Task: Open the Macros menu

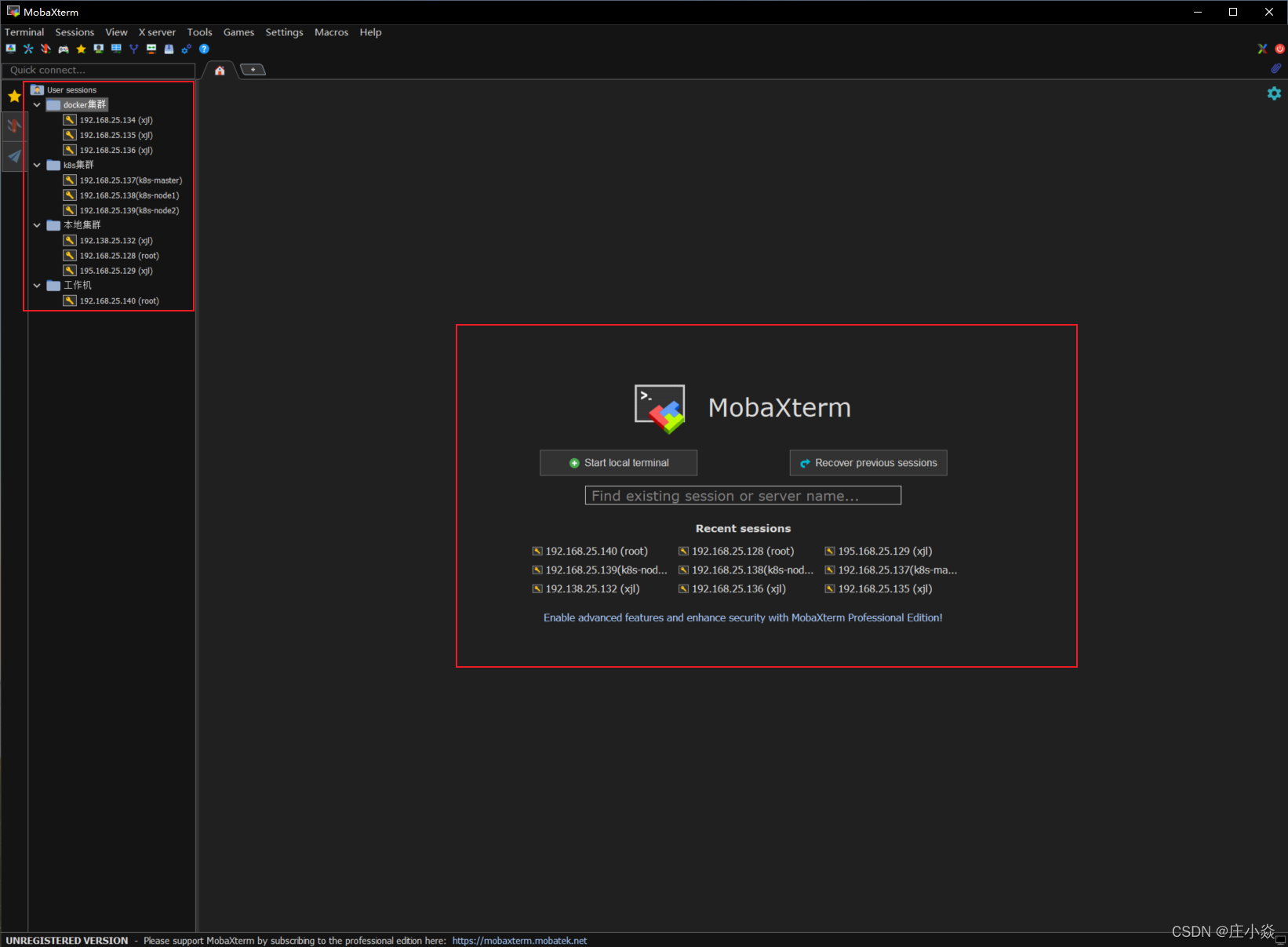Action: tap(331, 32)
